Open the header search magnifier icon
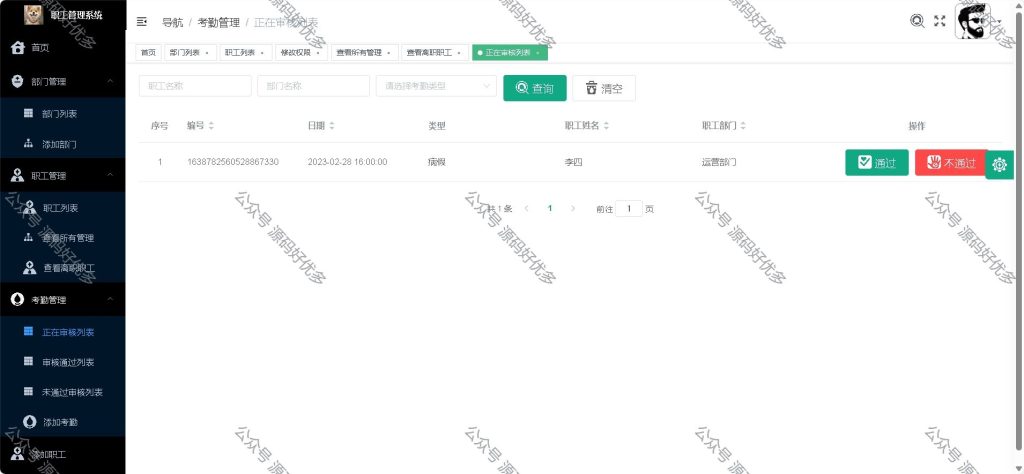The height and width of the screenshot is (474, 1024). pyautogui.click(x=917, y=21)
